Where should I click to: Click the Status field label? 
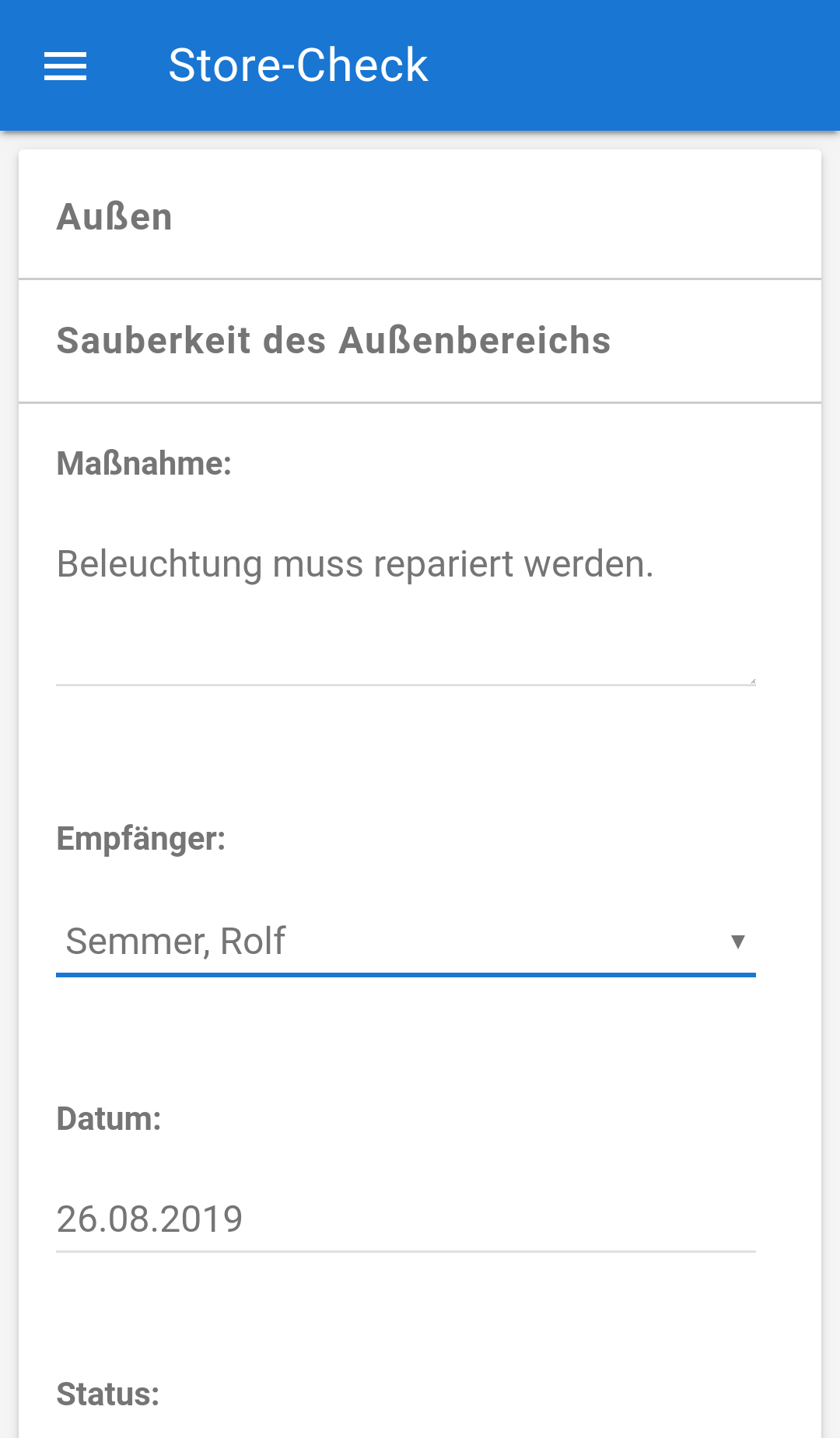point(108,1394)
